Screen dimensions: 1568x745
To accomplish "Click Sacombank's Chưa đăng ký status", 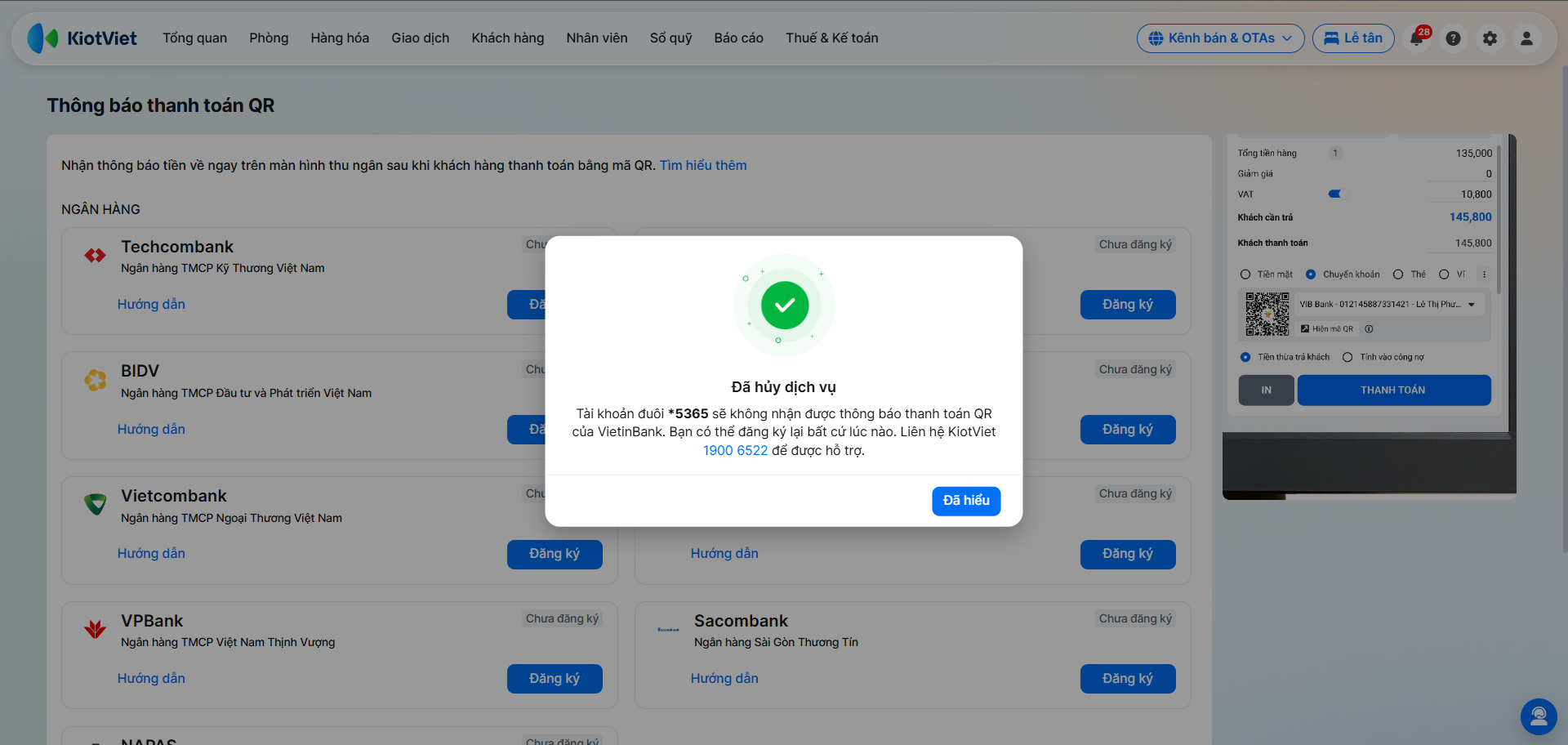I will [1135, 619].
